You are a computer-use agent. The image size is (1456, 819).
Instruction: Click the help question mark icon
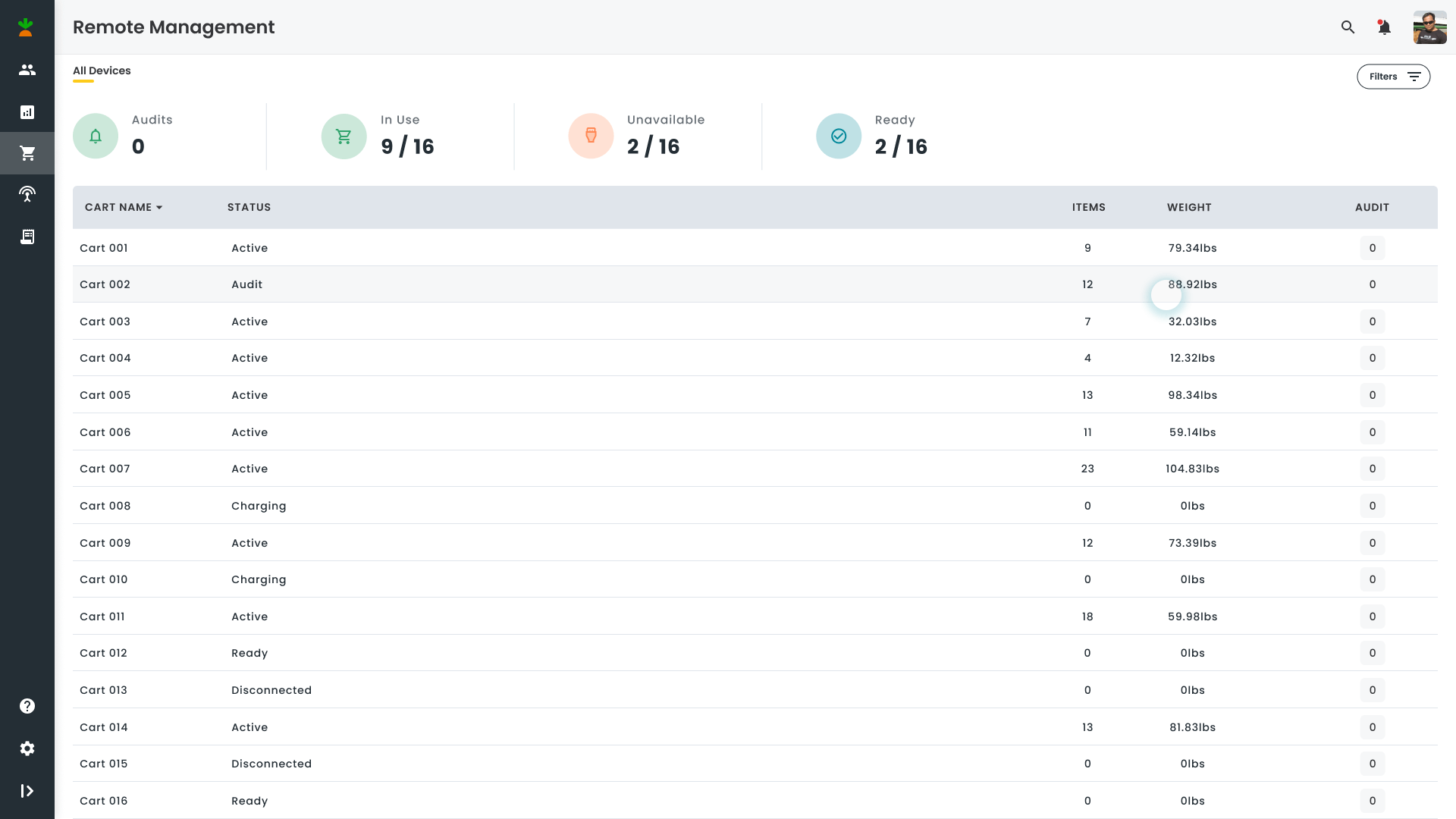click(x=27, y=706)
